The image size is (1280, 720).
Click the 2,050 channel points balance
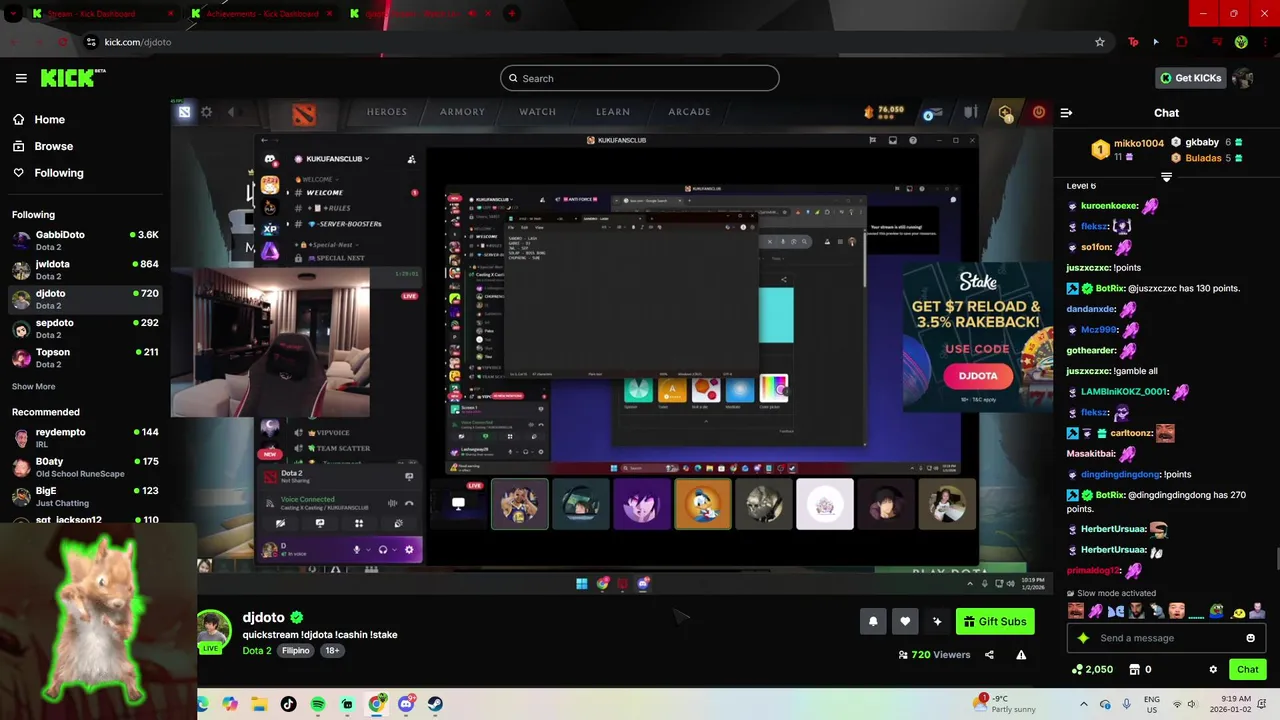point(1092,670)
